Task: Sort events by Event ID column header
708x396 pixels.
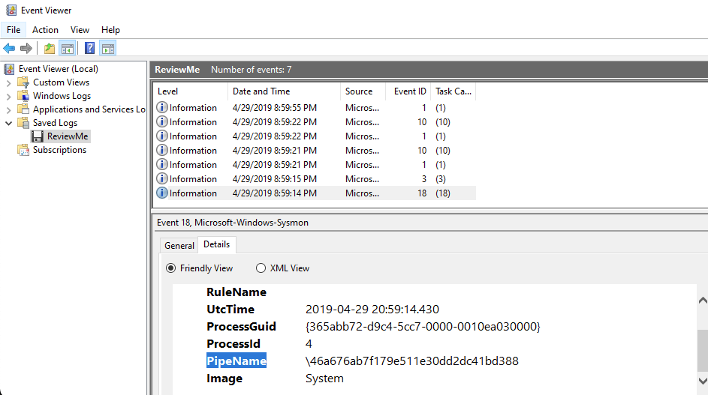Action: click(408, 91)
